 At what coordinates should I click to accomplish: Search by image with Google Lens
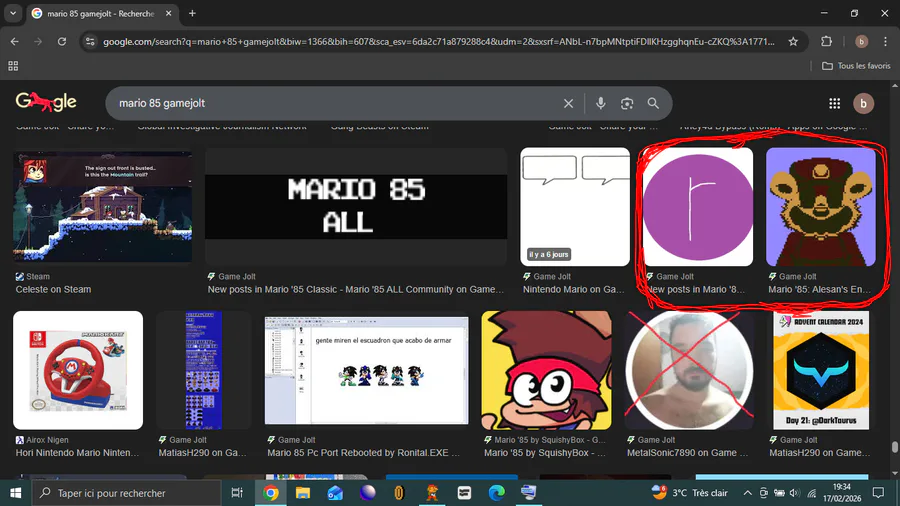(x=627, y=103)
